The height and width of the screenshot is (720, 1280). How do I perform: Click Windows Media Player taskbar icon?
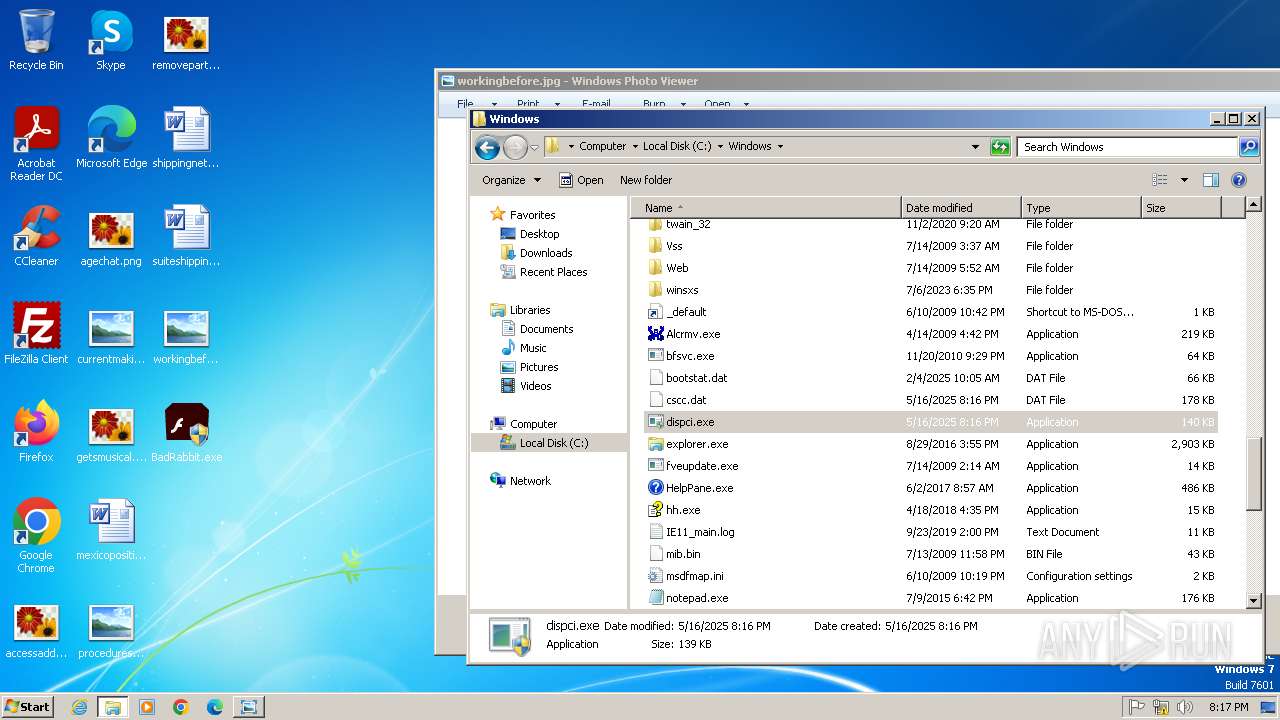tap(147, 707)
